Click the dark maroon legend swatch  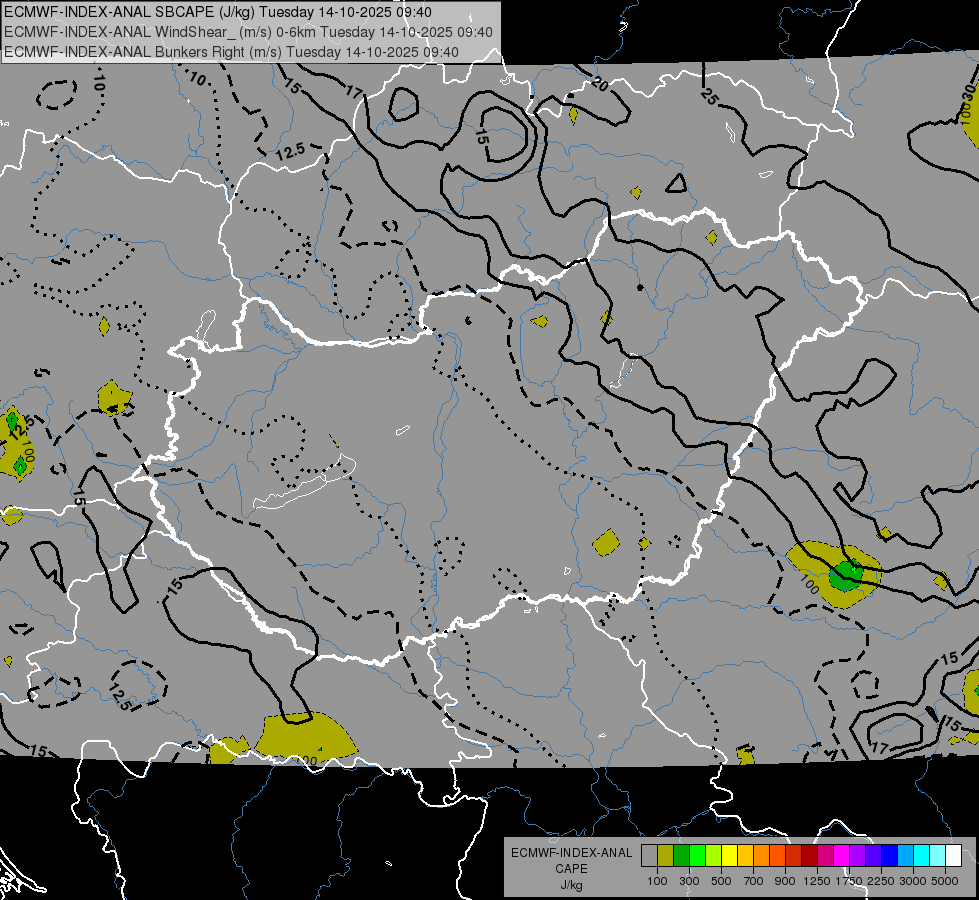tap(809, 855)
